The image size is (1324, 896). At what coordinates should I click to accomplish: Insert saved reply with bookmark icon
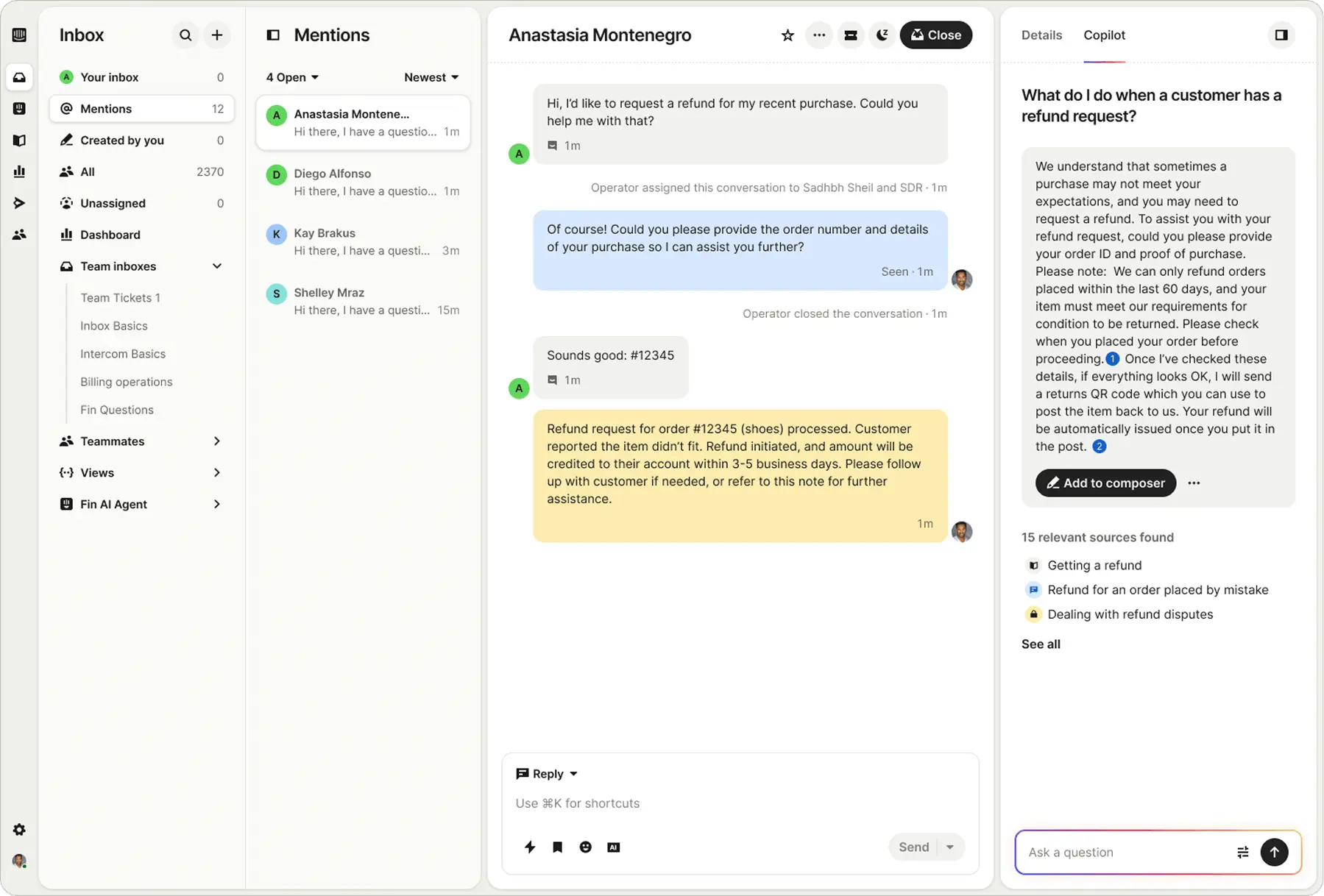[557, 847]
